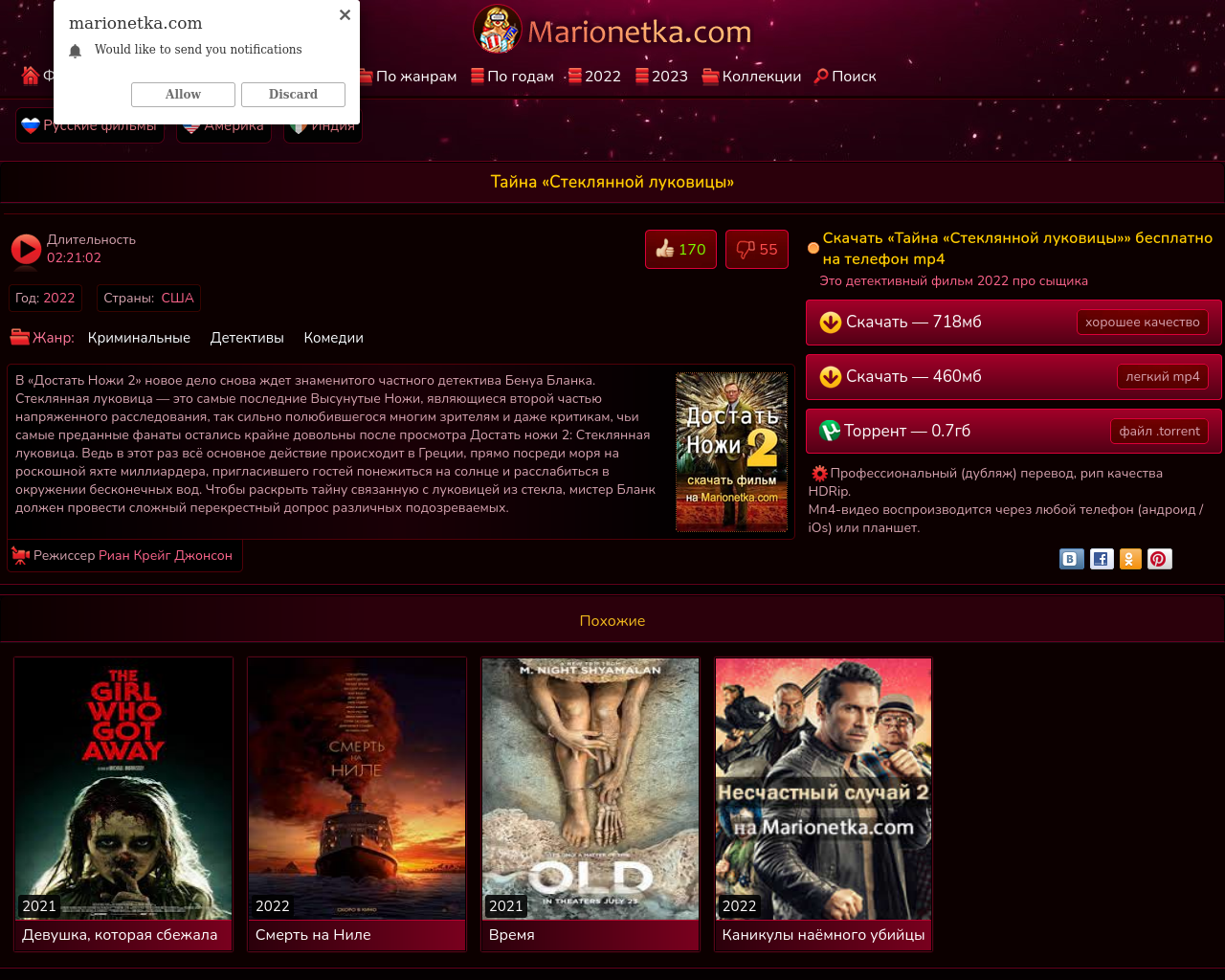The height and width of the screenshot is (980, 1225).
Task: Click the Индия flag tab
Action: click(x=323, y=125)
